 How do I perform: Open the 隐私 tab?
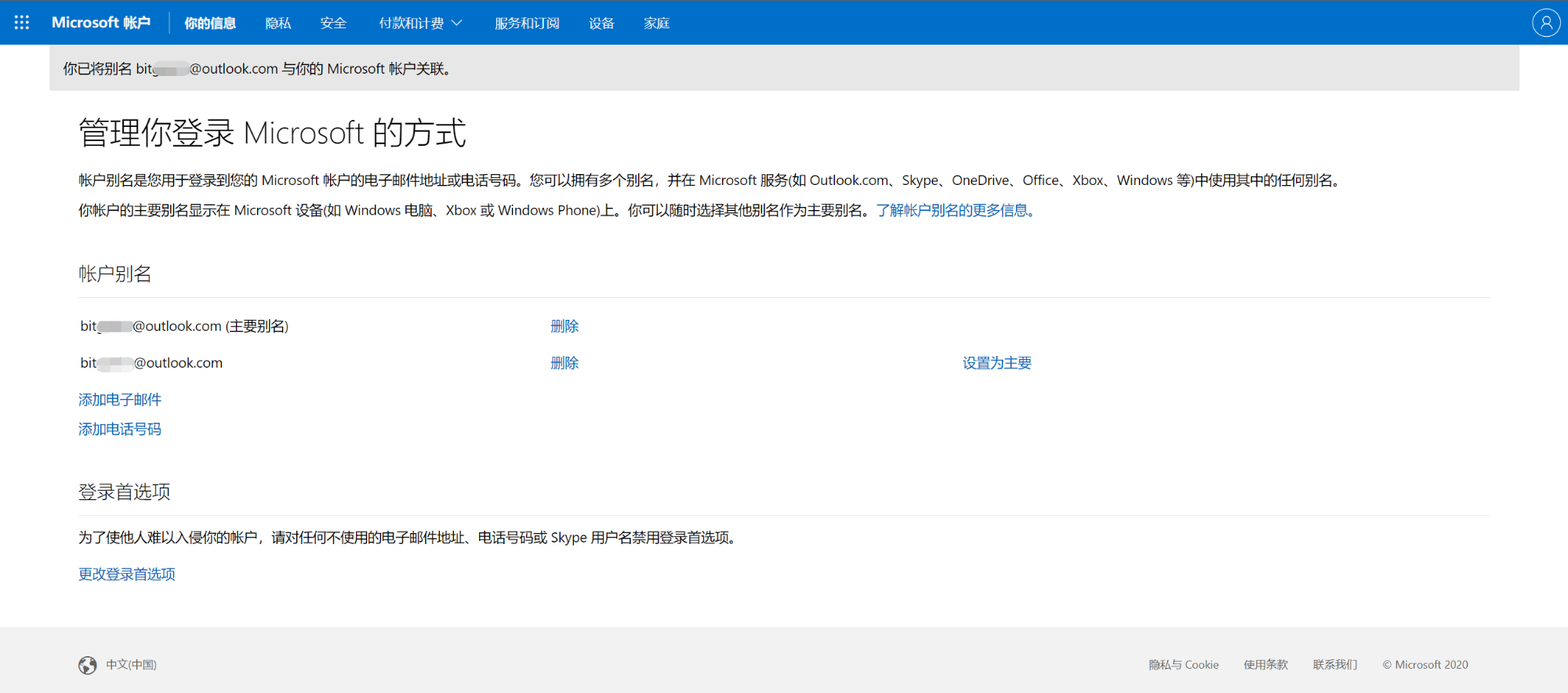278,24
